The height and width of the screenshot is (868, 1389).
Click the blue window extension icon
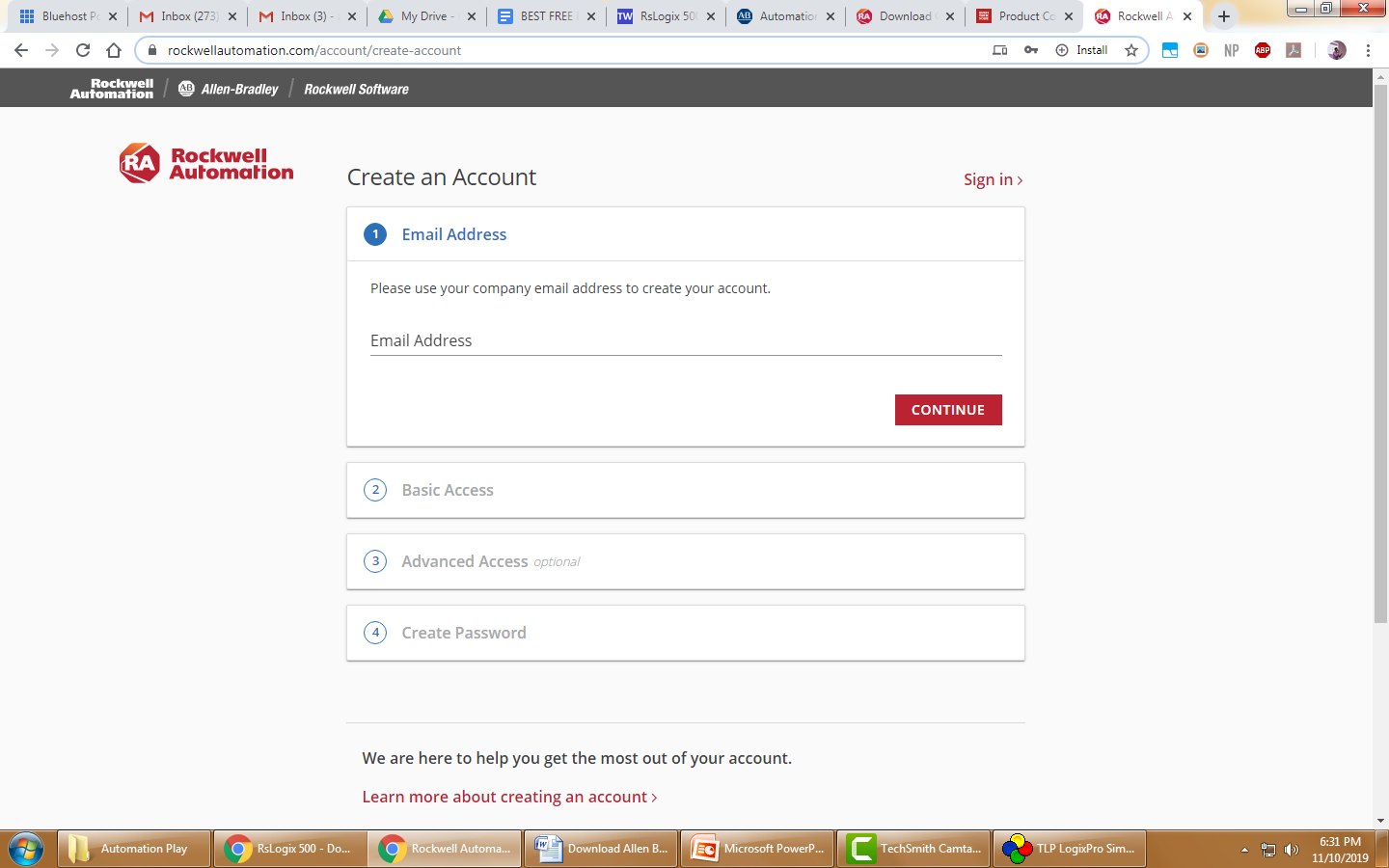tap(1170, 50)
